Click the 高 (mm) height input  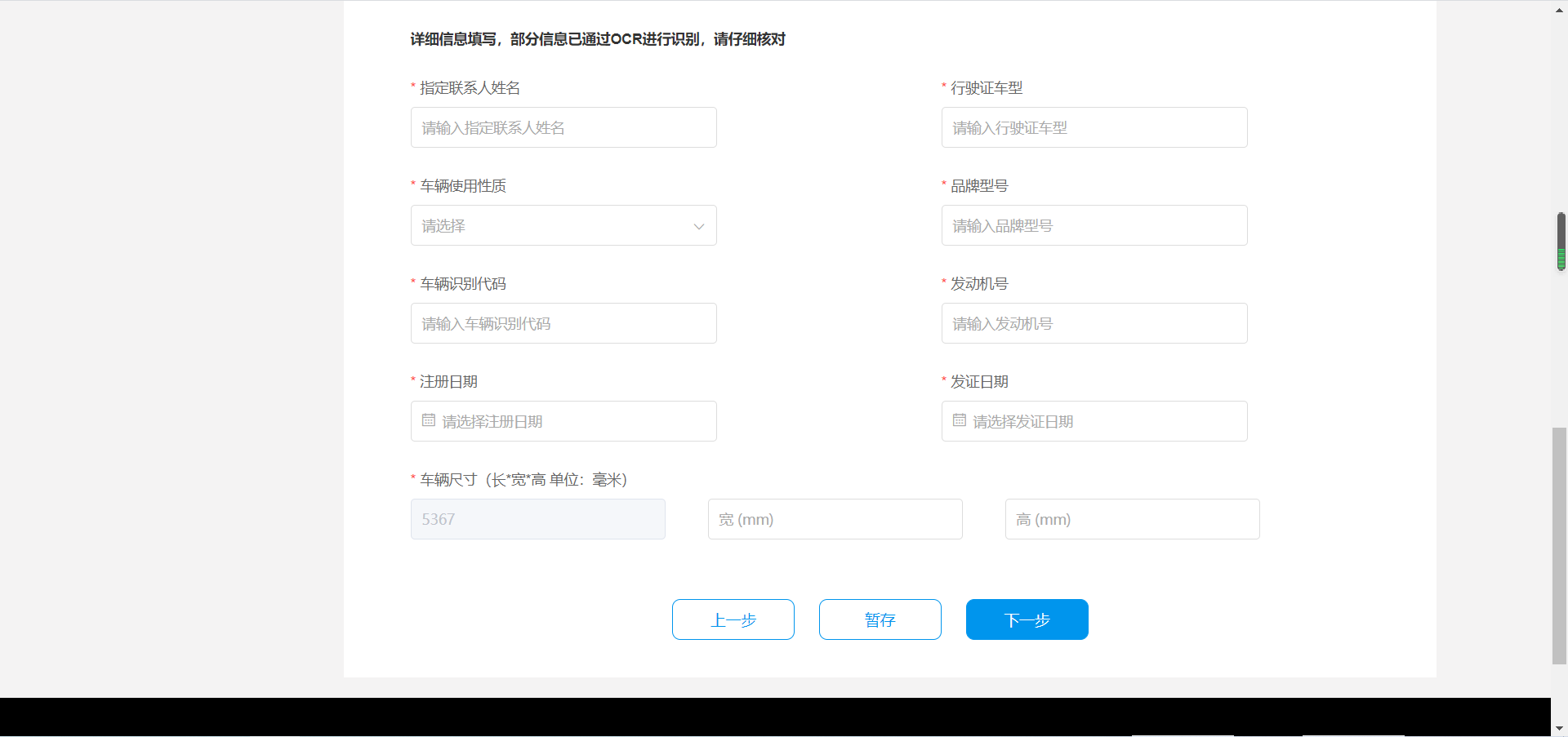[1132, 519]
